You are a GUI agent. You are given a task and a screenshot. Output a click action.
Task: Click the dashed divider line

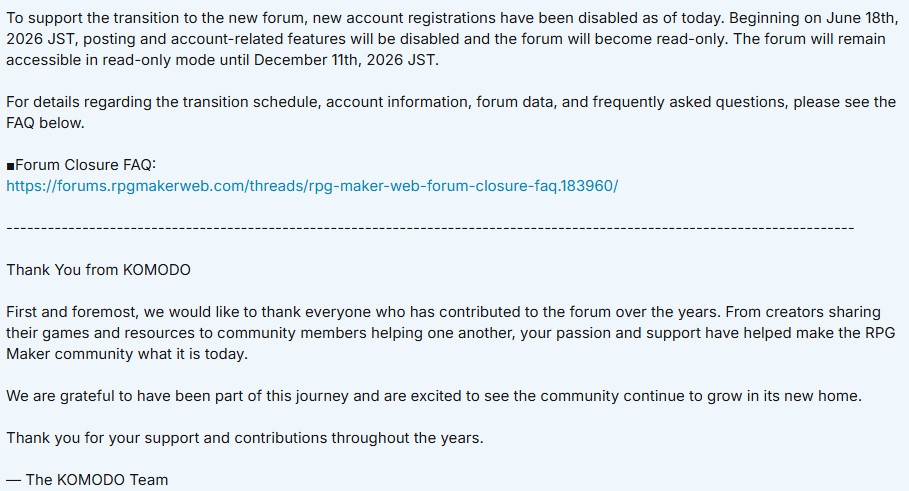pos(430,228)
